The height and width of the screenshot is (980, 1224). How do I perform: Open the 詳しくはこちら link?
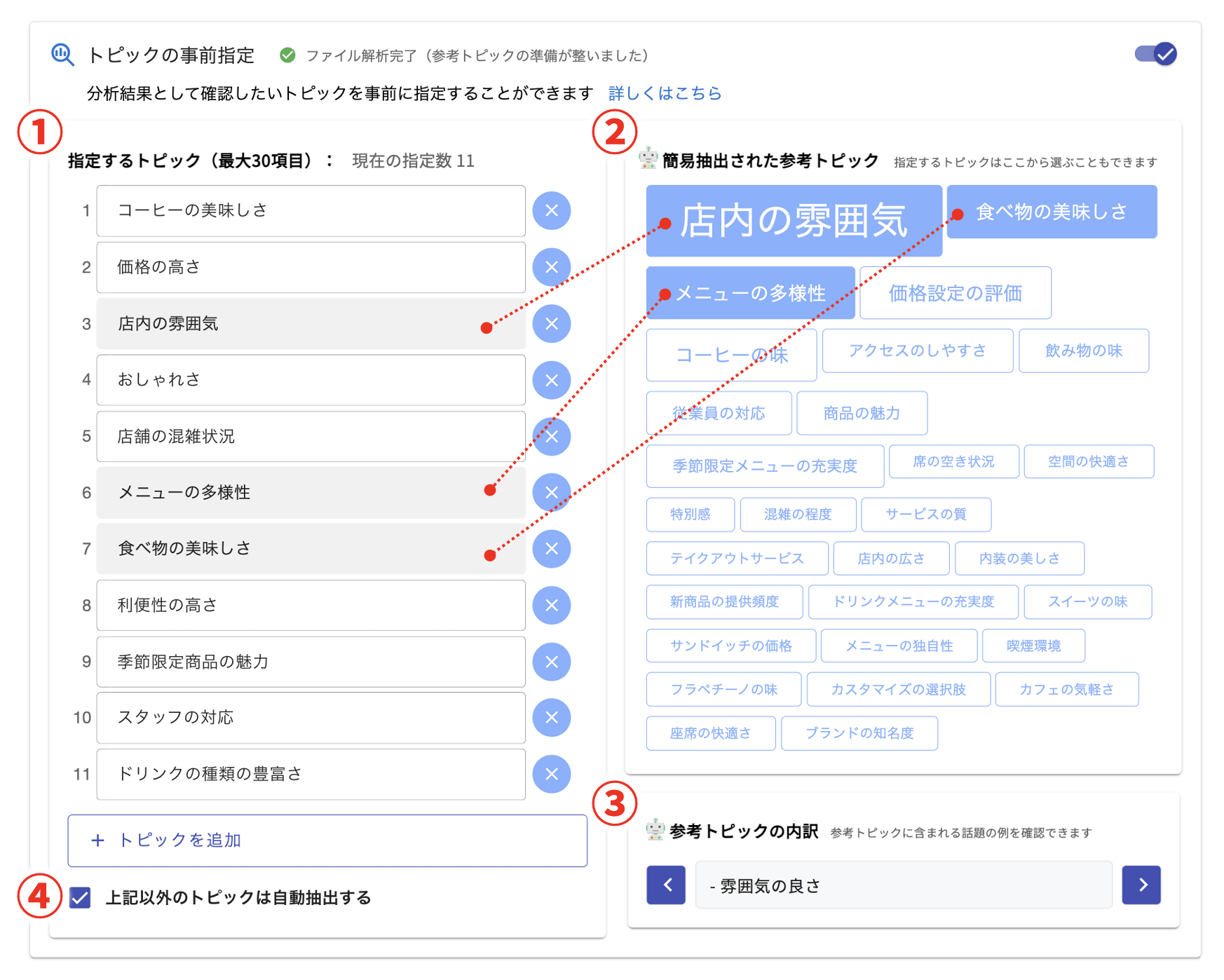coord(664,93)
